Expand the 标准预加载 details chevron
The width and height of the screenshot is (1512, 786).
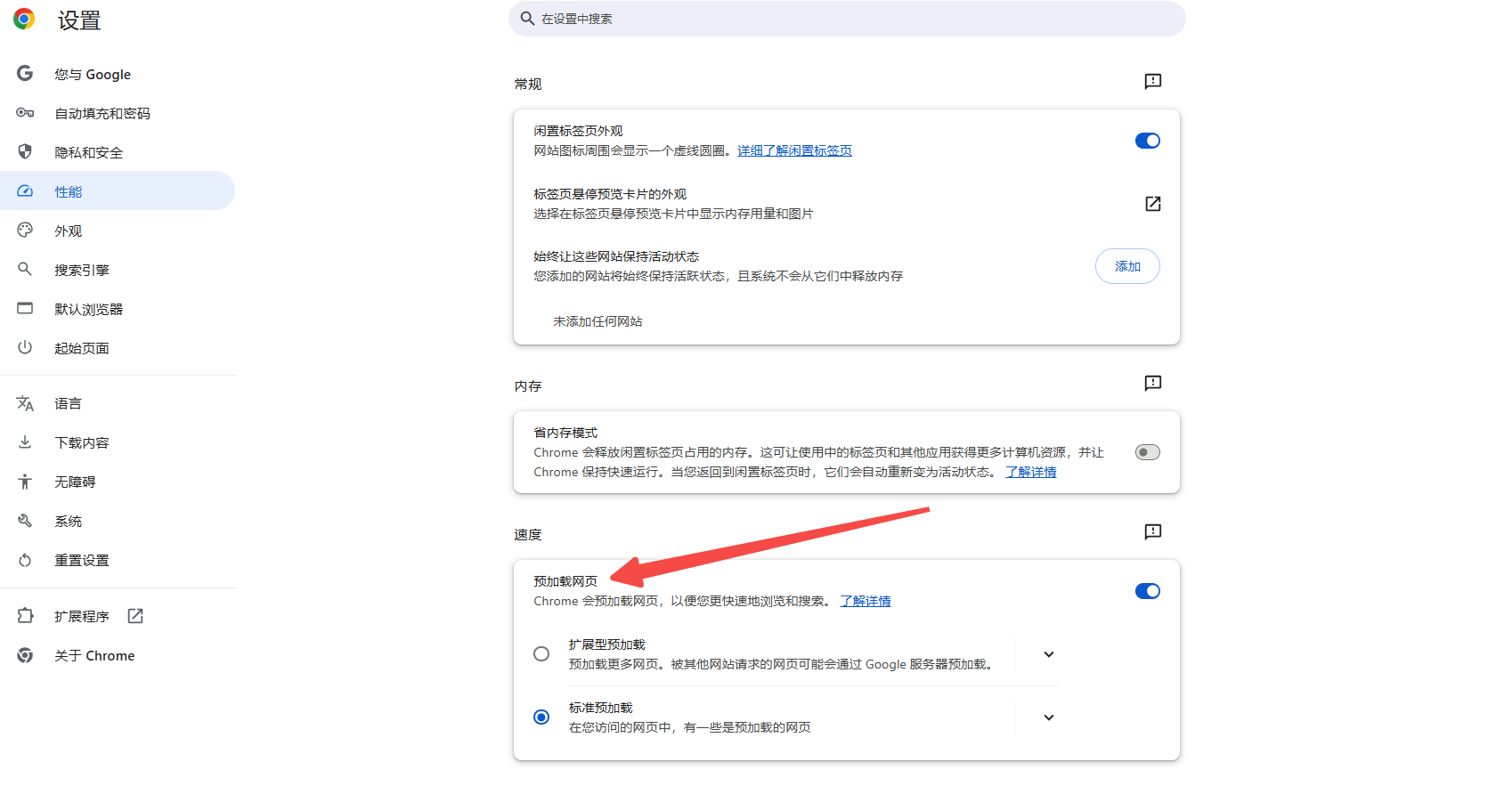pyautogui.click(x=1049, y=717)
